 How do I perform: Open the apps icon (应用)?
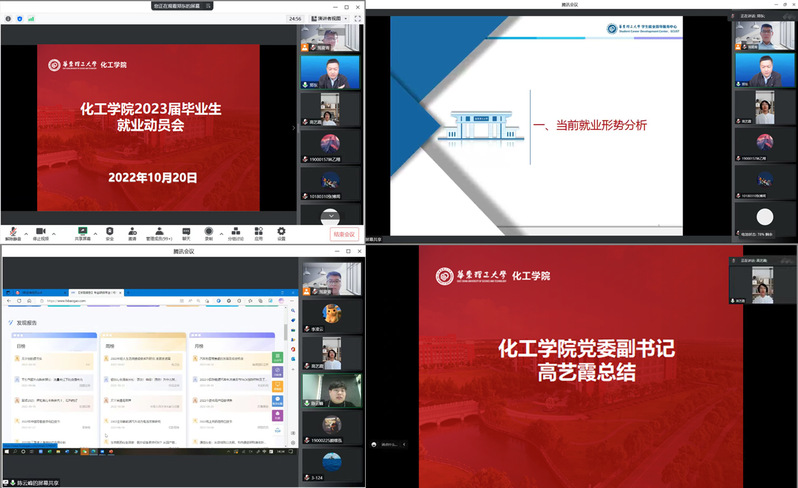pos(258,231)
